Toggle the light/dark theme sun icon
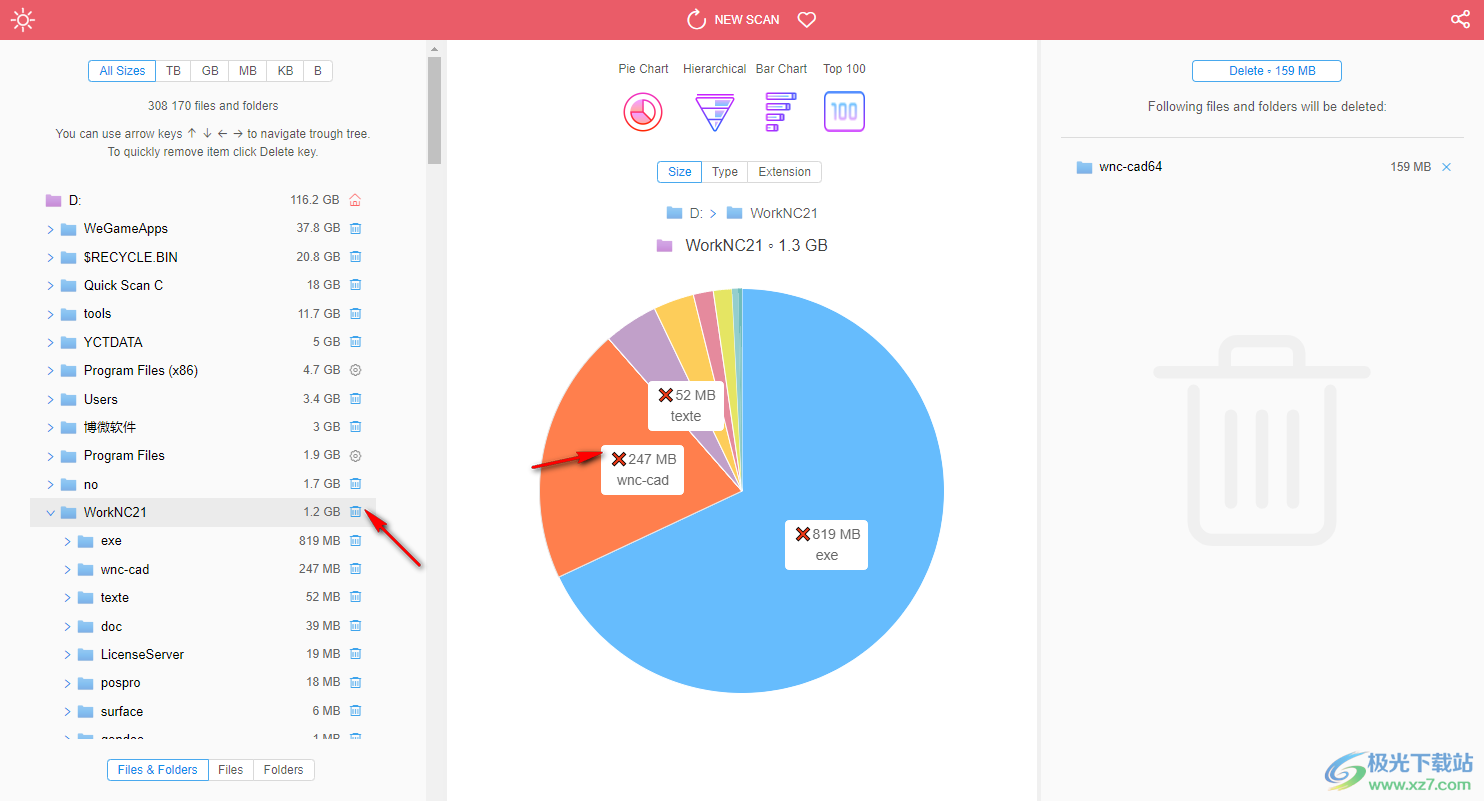 tap(22, 19)
